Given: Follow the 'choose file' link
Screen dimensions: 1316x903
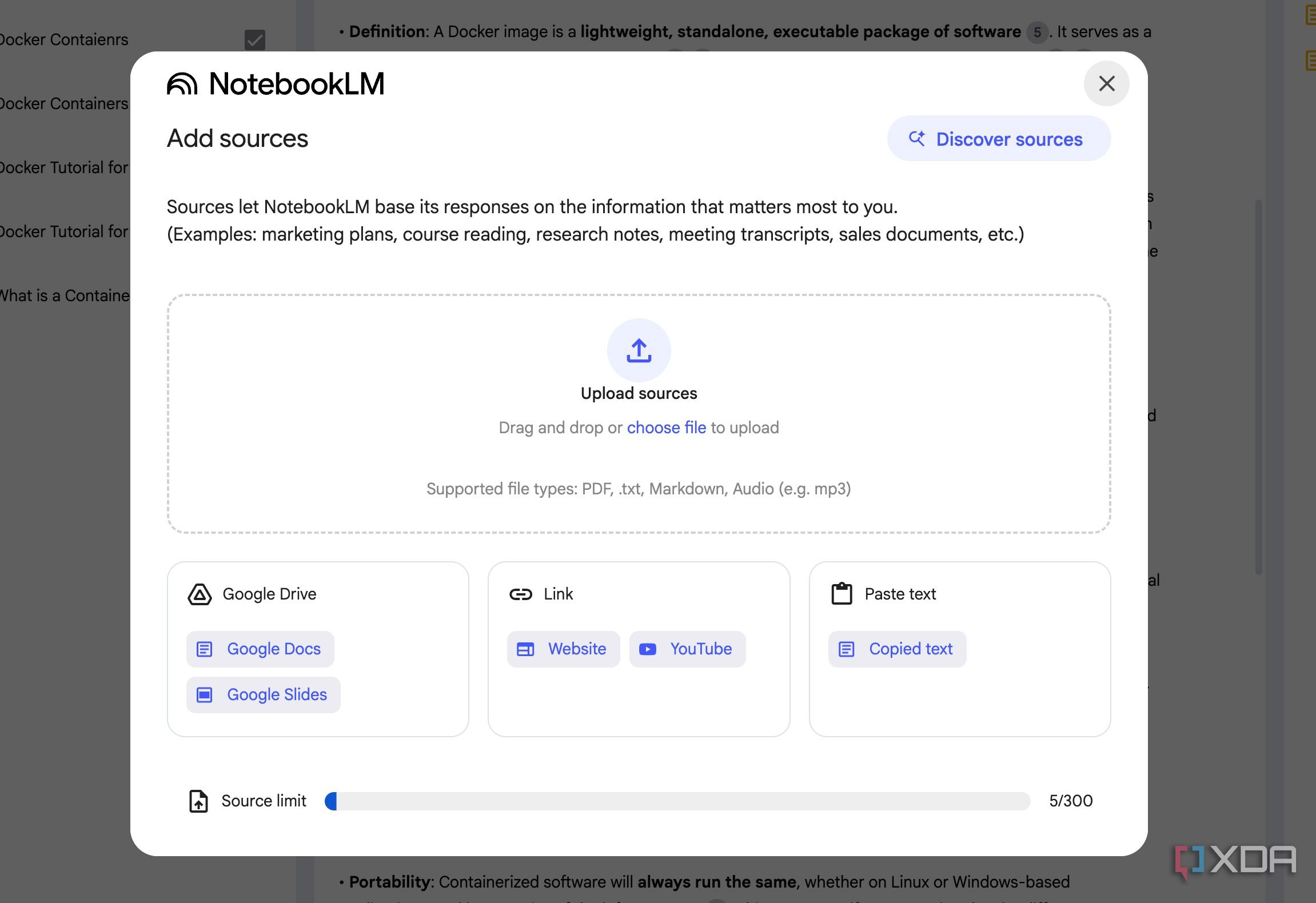Looking at the screenshot, I should click(667, 427).
